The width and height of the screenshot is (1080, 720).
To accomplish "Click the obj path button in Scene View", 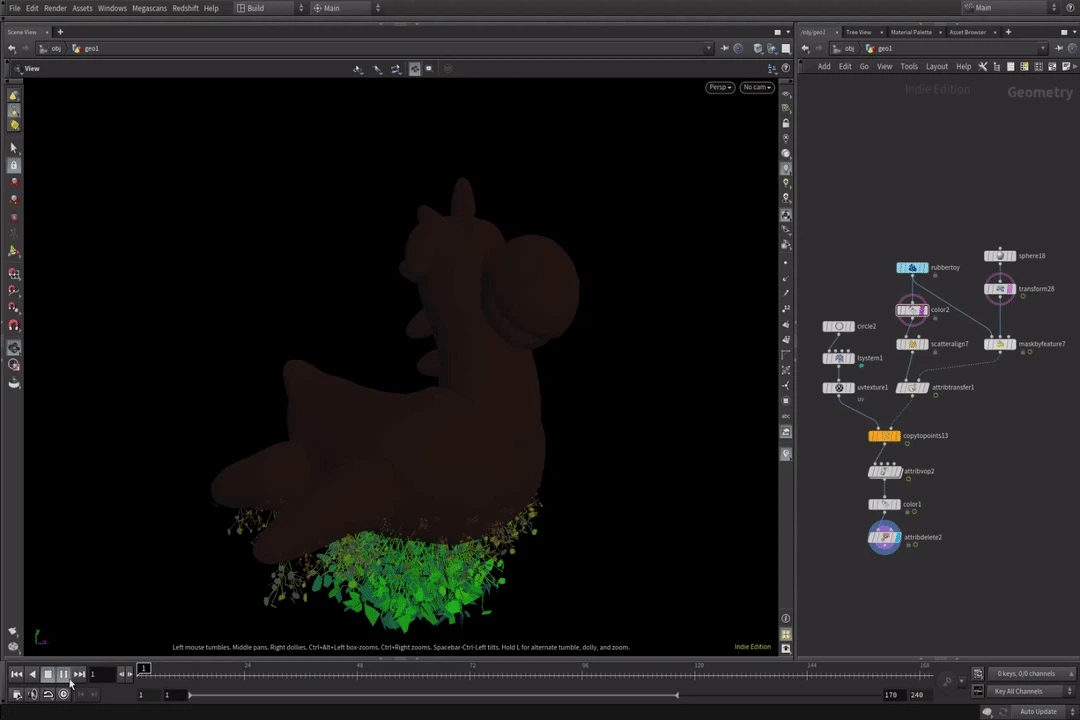I will click(x=51, y=48).
